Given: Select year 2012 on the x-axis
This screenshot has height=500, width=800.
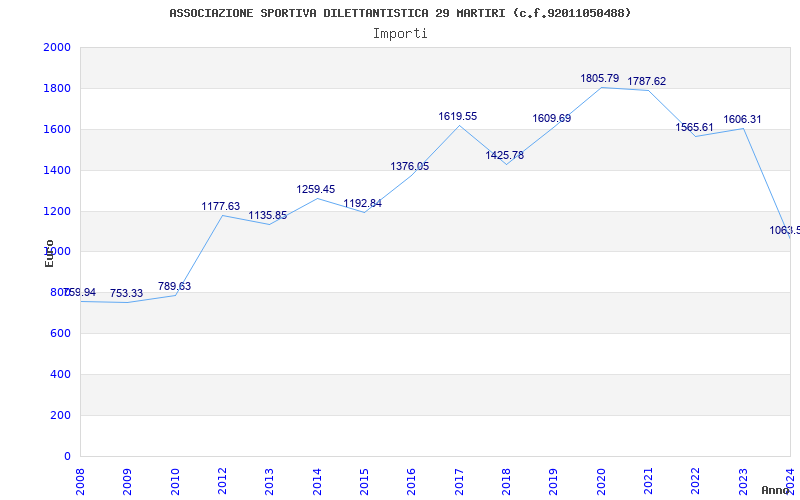Looking at the screenshot, I should tap(222, 480).
